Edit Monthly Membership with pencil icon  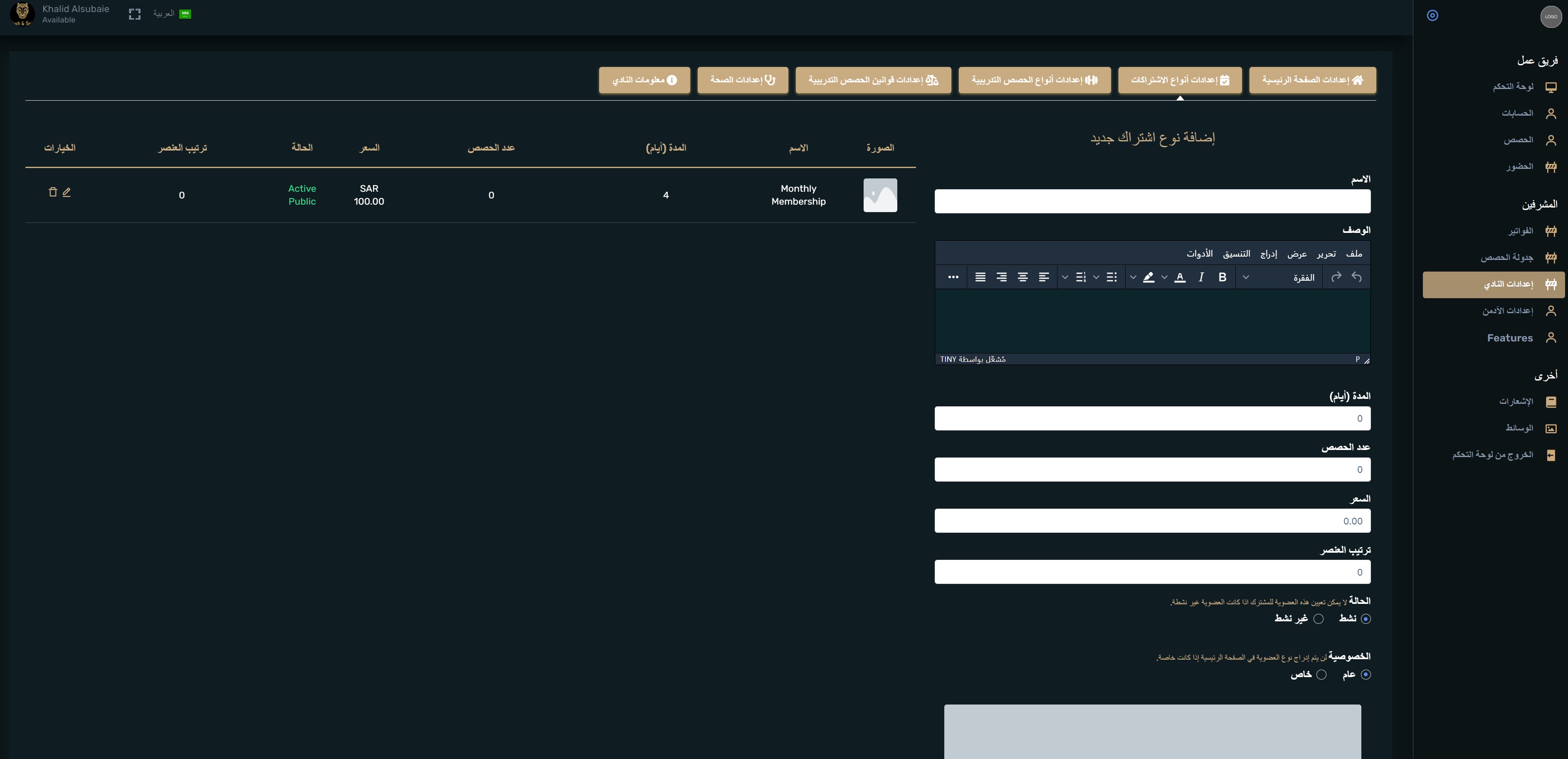(67, 192)
